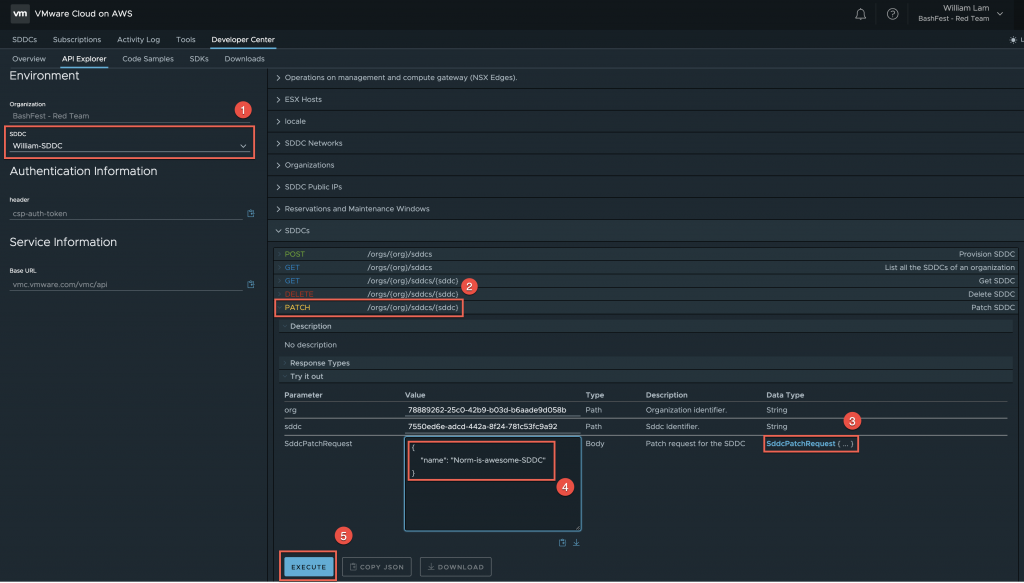Screen dimensions: 1024x583
Task: Copy the Base URL value
Action: pyautogui.click(x=251, y=285)
